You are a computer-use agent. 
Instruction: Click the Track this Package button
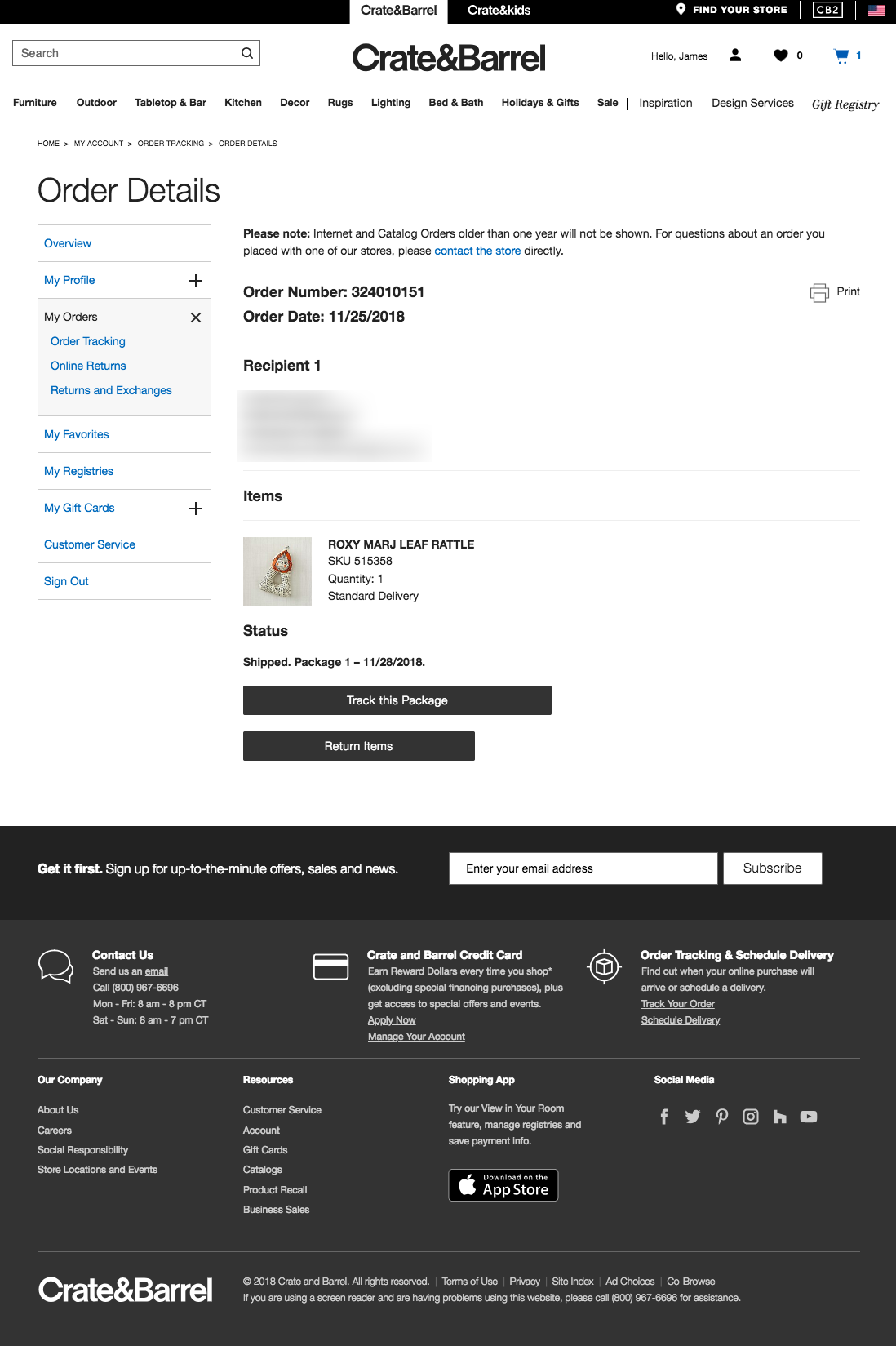[x=397, y=700]
